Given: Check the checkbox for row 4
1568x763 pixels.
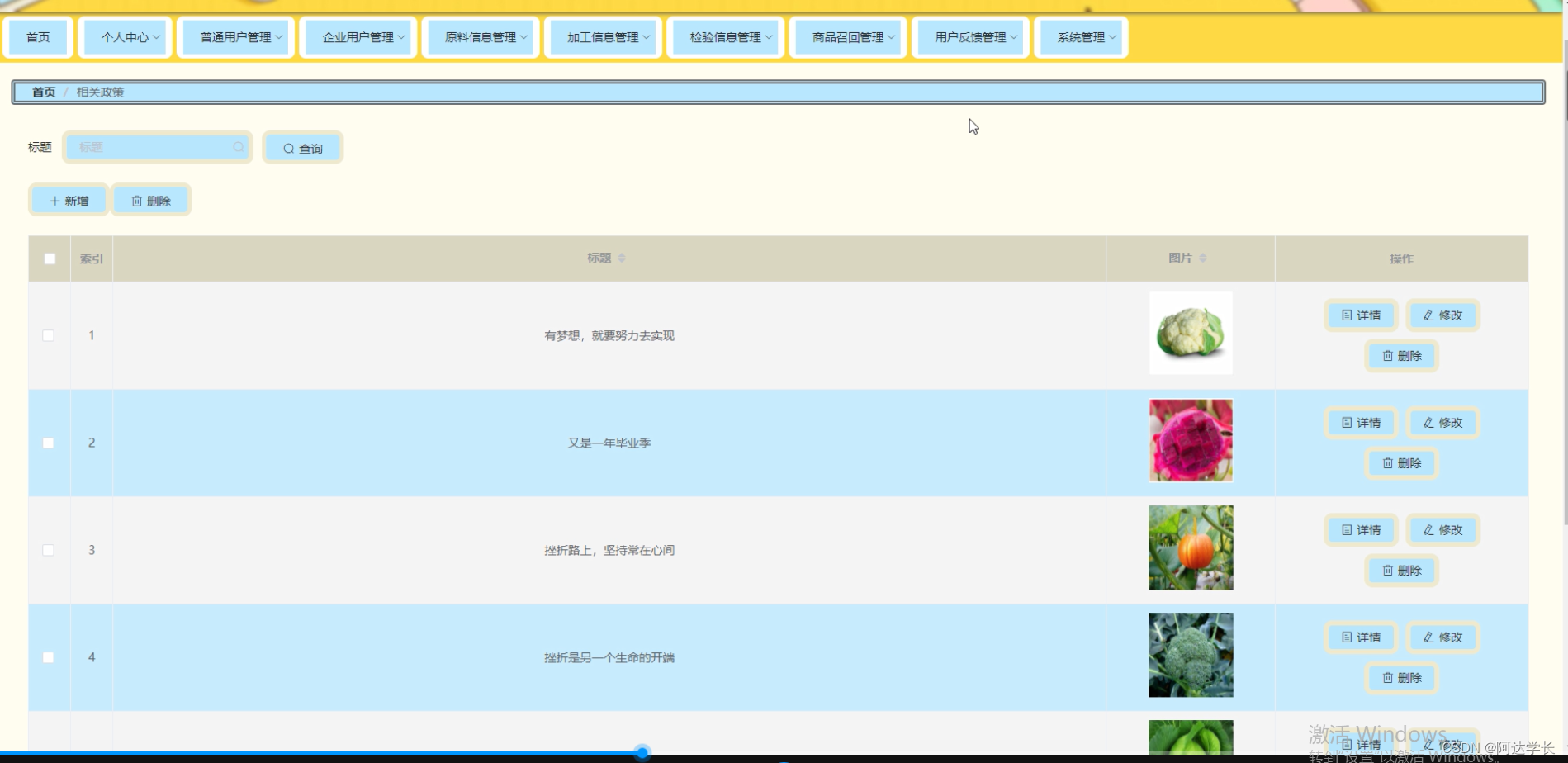Looking at the screenshot, I should coord(48,656).
